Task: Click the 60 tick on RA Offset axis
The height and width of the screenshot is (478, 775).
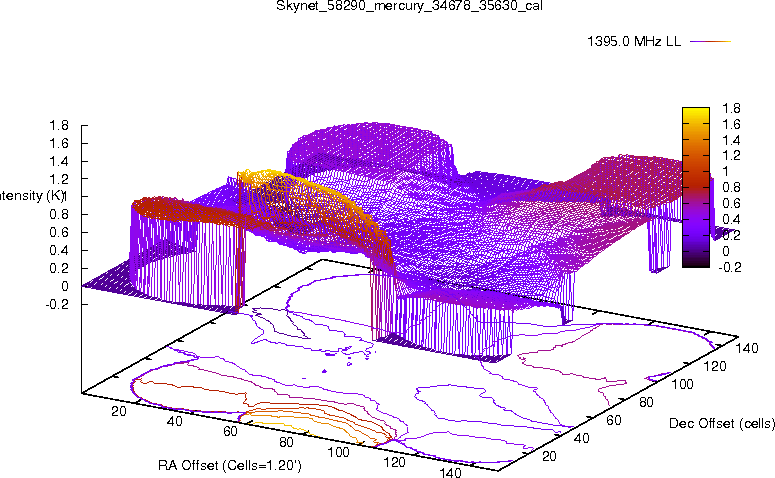Action: (230, 431)
